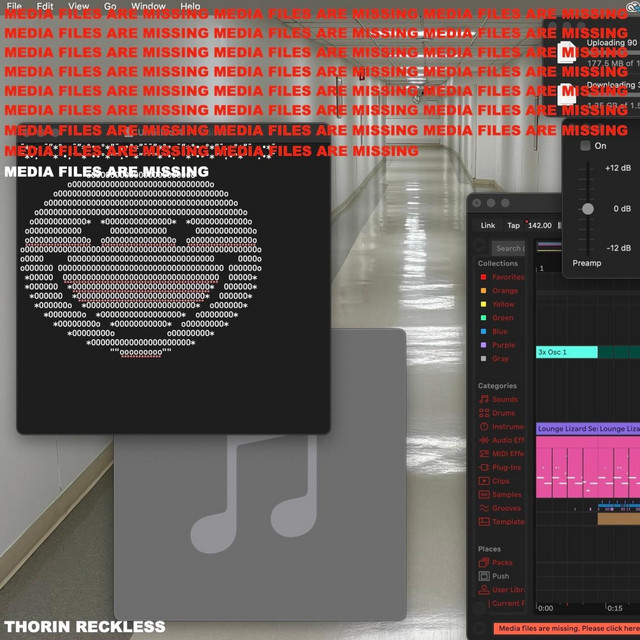Click the browser Search field
This screenshot has height=640, width=640.
pyautogui.click(x=509, y=248)
